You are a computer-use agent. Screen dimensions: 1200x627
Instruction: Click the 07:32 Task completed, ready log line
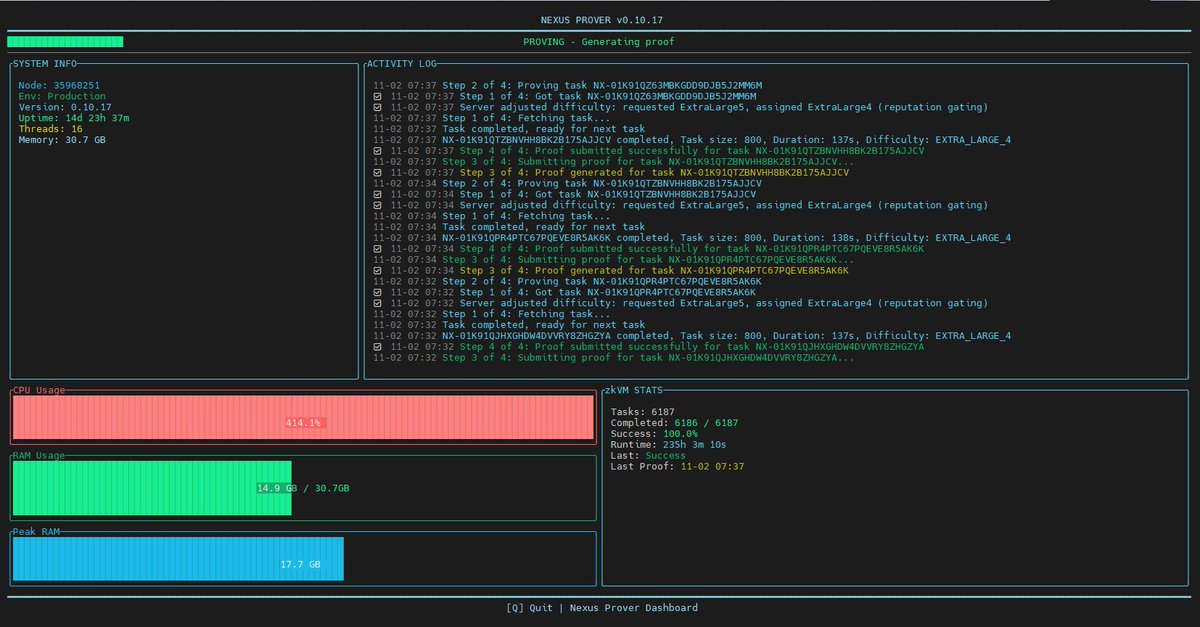coord(508,325)
